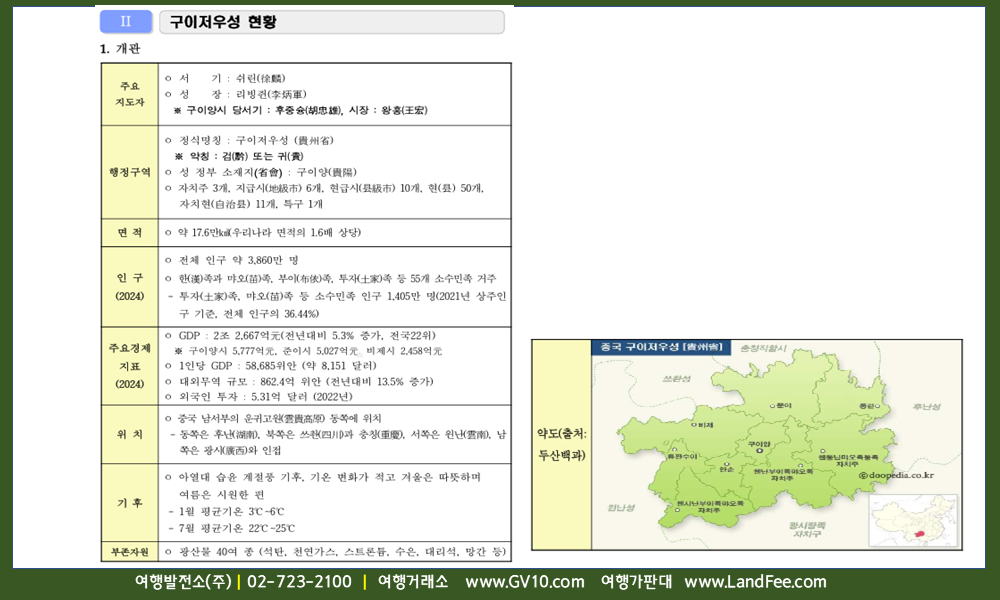Click the 여름은 시원한 편 line
This screenshot has height=600, width=1000.
[x=222, y=494]
